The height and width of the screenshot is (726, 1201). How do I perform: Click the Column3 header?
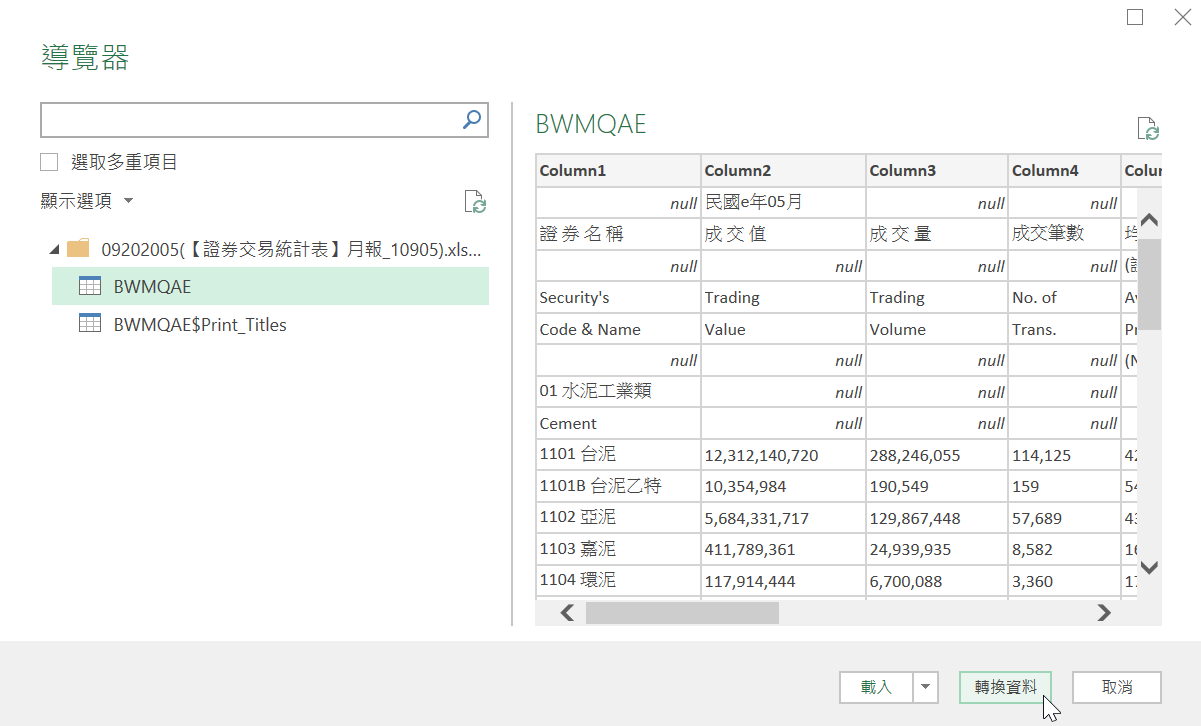click(x=937, y=171)
